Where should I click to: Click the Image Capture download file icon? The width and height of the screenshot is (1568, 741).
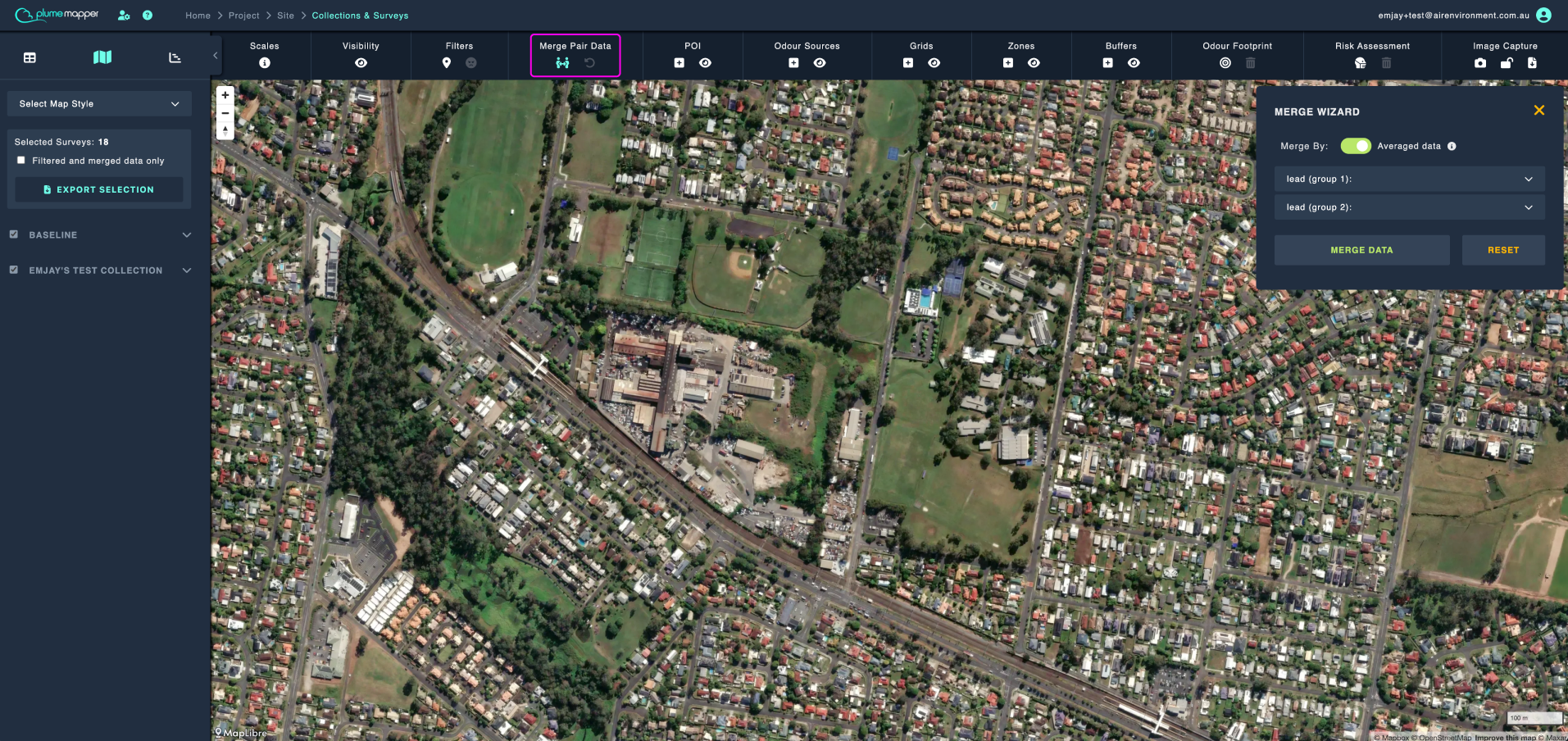1532,63
